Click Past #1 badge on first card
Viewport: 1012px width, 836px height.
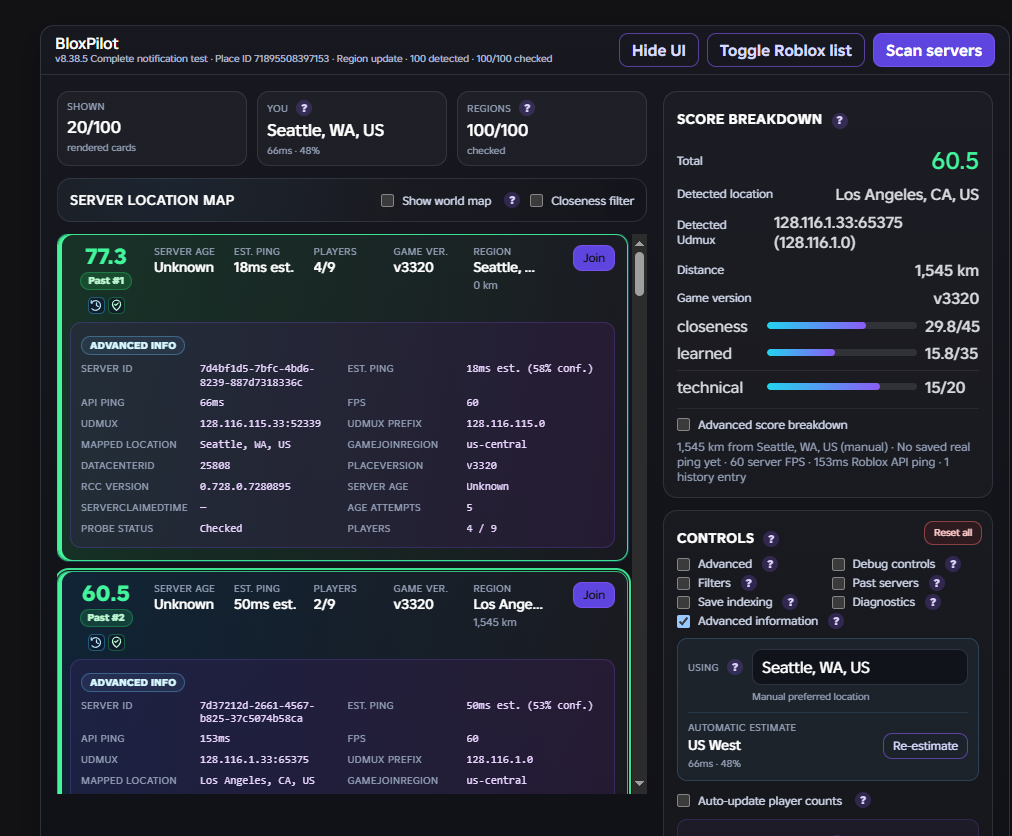(x=106, y=281)
